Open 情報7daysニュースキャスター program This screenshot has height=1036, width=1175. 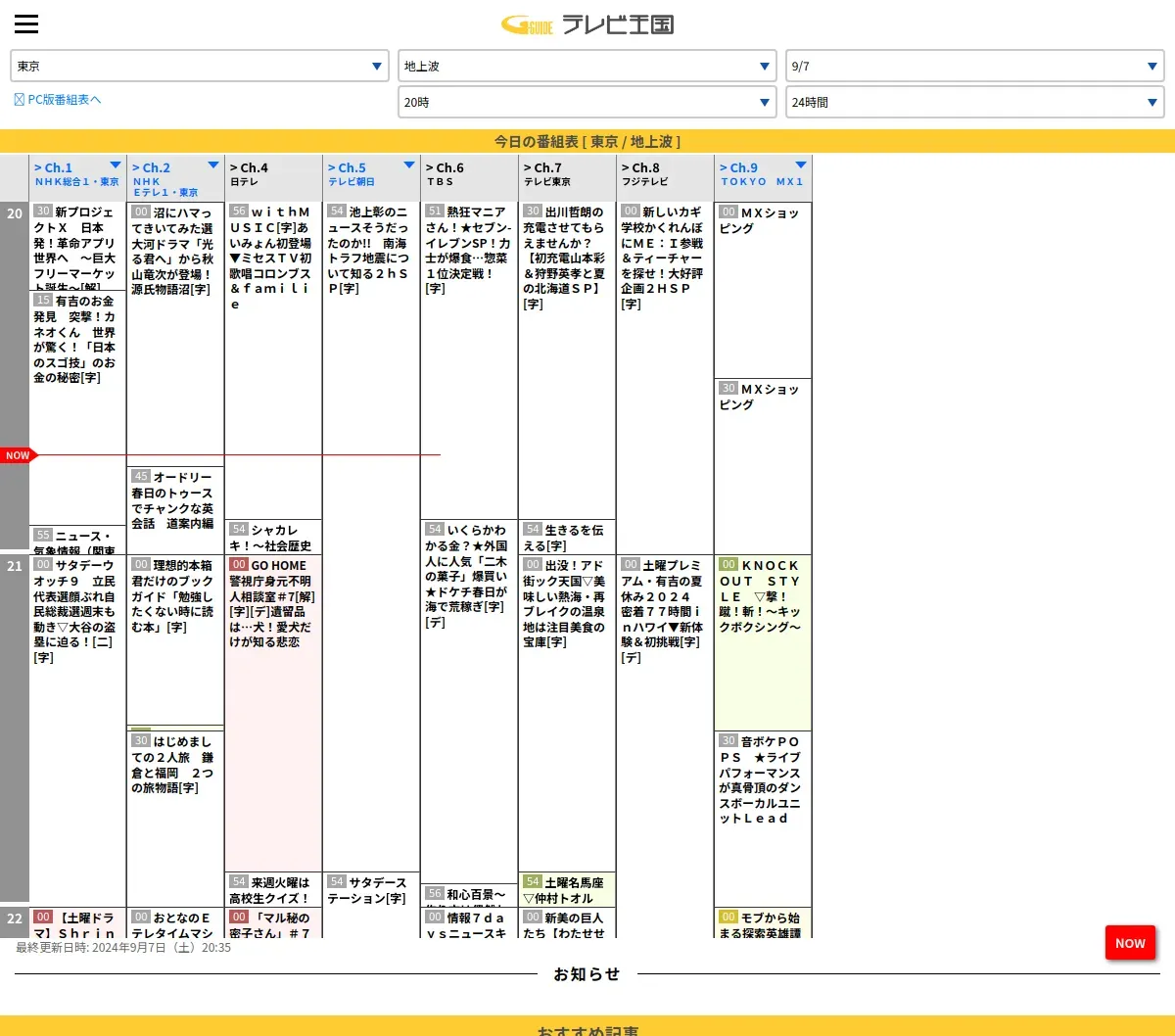point(469,923)
